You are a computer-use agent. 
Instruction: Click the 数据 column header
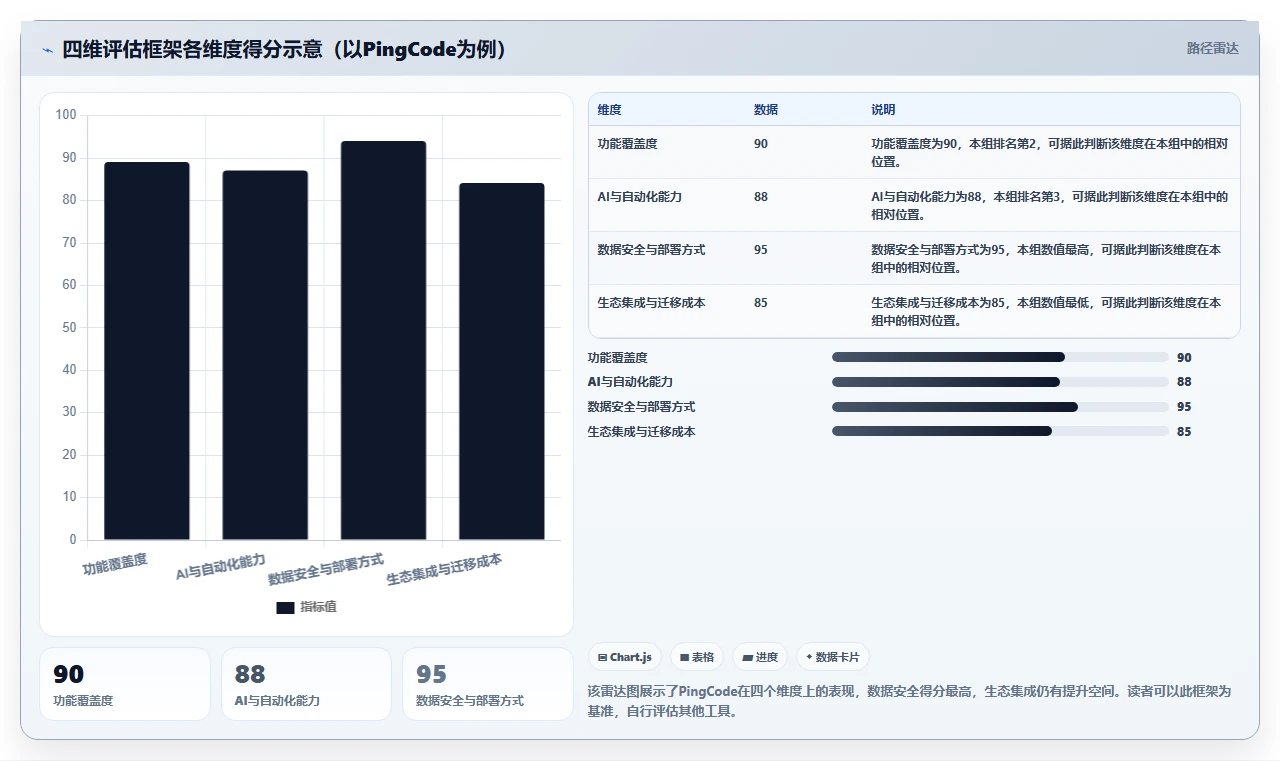766,110
